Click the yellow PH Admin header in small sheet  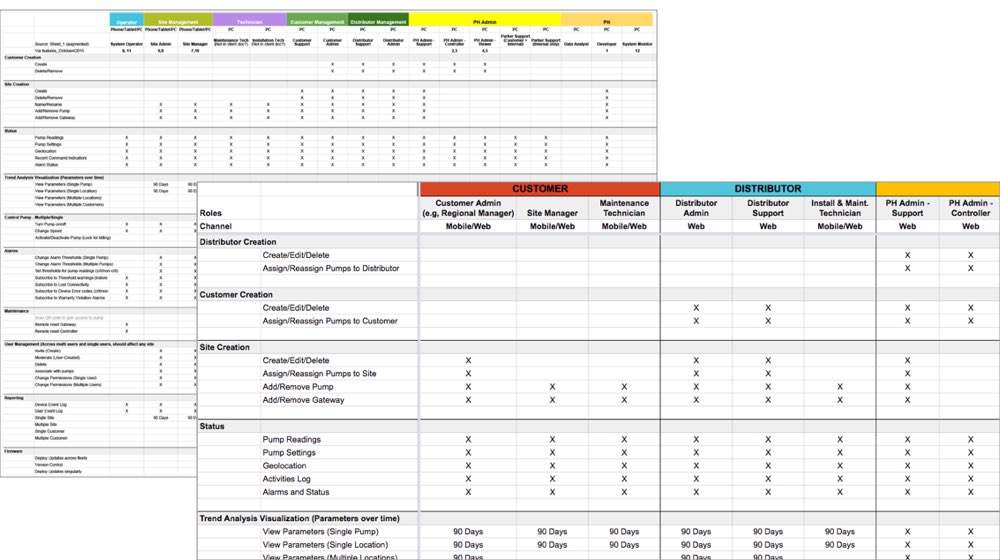pyautogui.click(x=484, y=21)
